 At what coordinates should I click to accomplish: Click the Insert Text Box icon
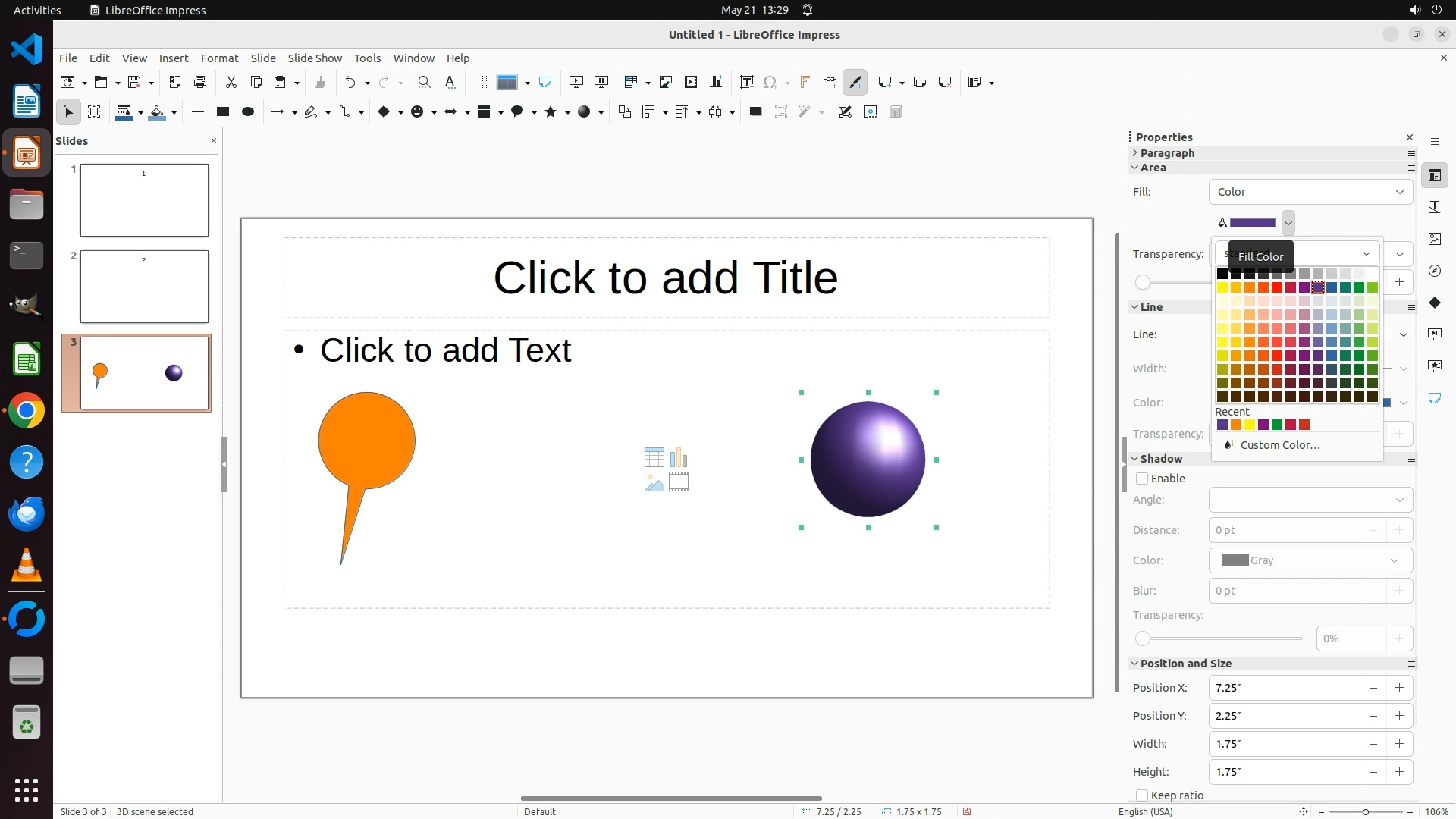746,83
